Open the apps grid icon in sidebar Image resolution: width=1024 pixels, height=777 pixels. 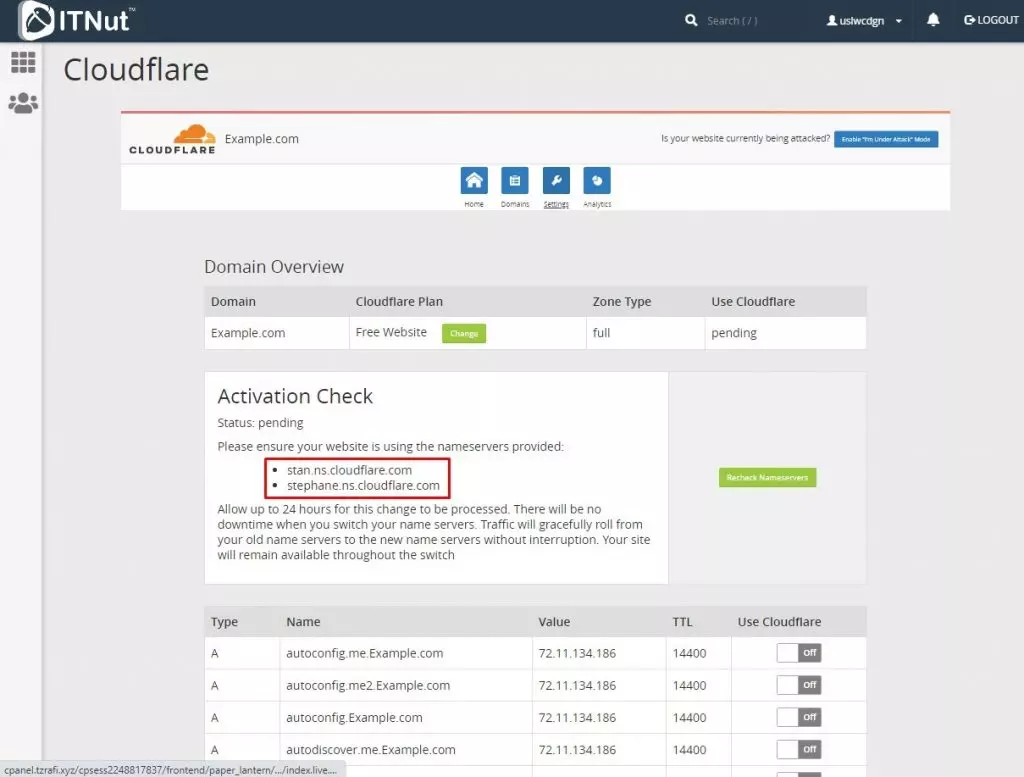(x=24, y=63)
